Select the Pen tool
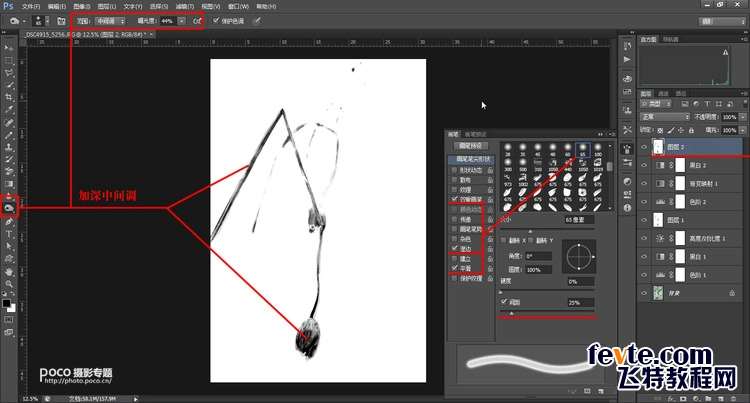Screen dimensions: 750x403 click(x=9, y=222)
